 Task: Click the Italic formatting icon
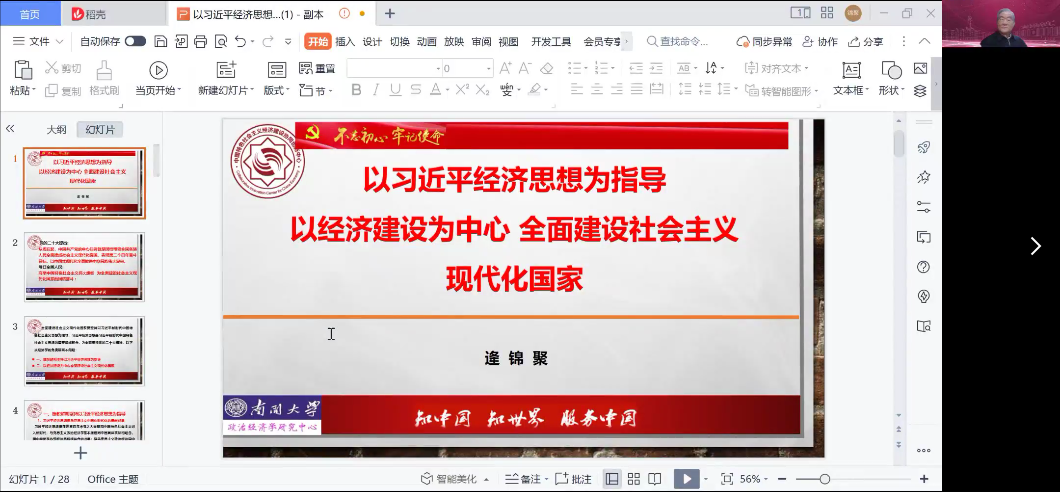pos(375,90)
